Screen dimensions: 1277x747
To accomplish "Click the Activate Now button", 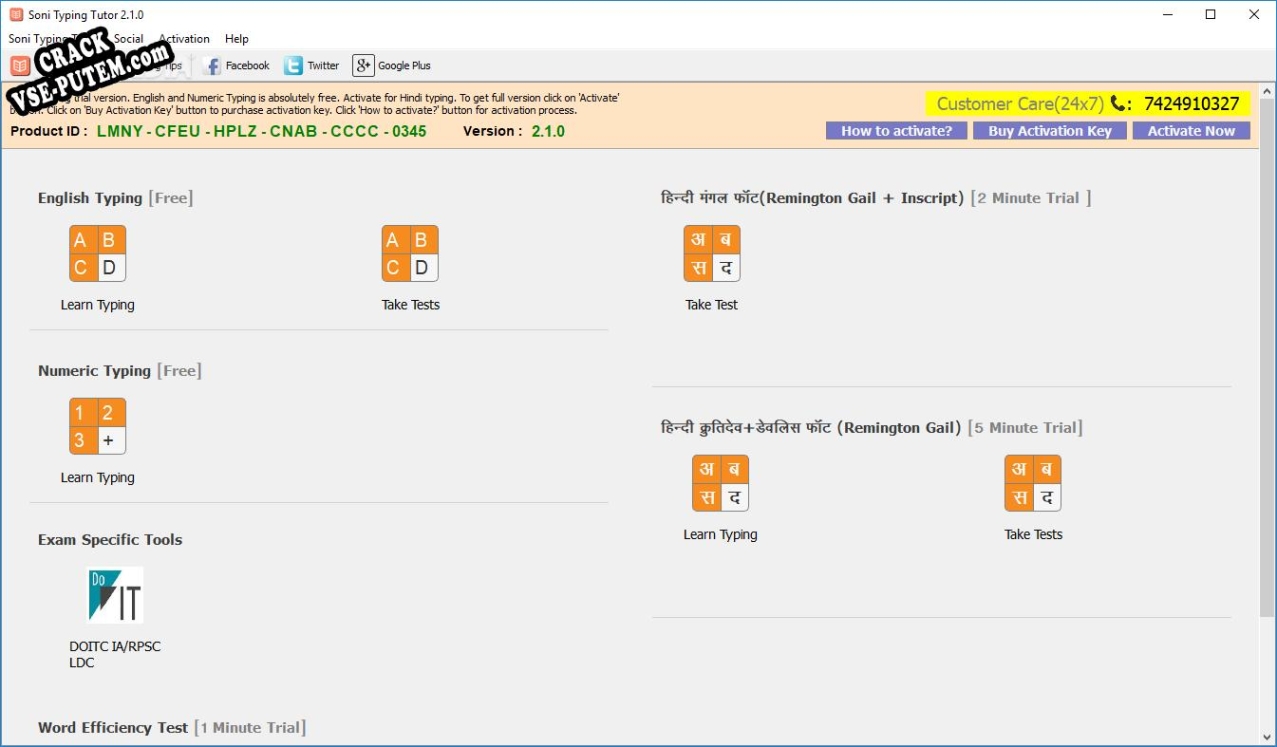I will point(1191,131).
